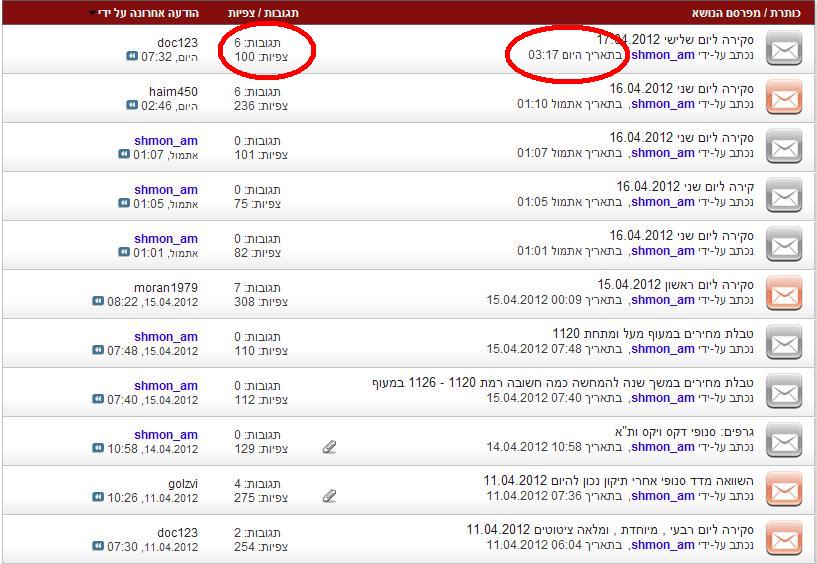Image resolution: width=817 pixels, height=564 pixels.
Task: Click the paperclip icon on the השוואה מדד סנופי thread
Action: click(329, 496)
